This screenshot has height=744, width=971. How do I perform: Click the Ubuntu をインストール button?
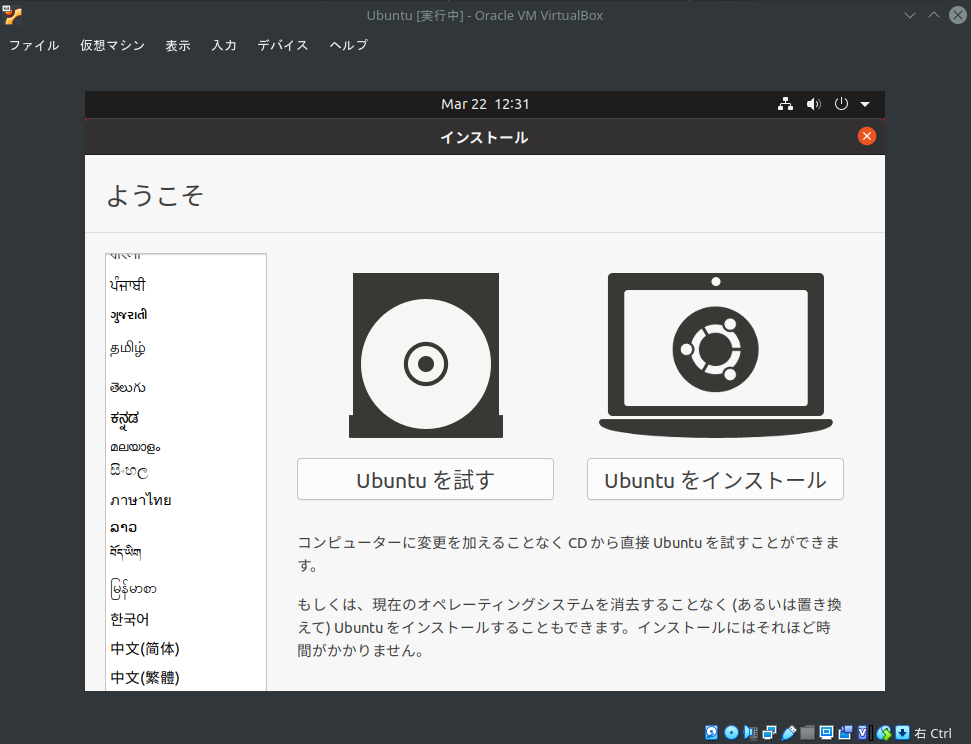[x=715, y=479]
